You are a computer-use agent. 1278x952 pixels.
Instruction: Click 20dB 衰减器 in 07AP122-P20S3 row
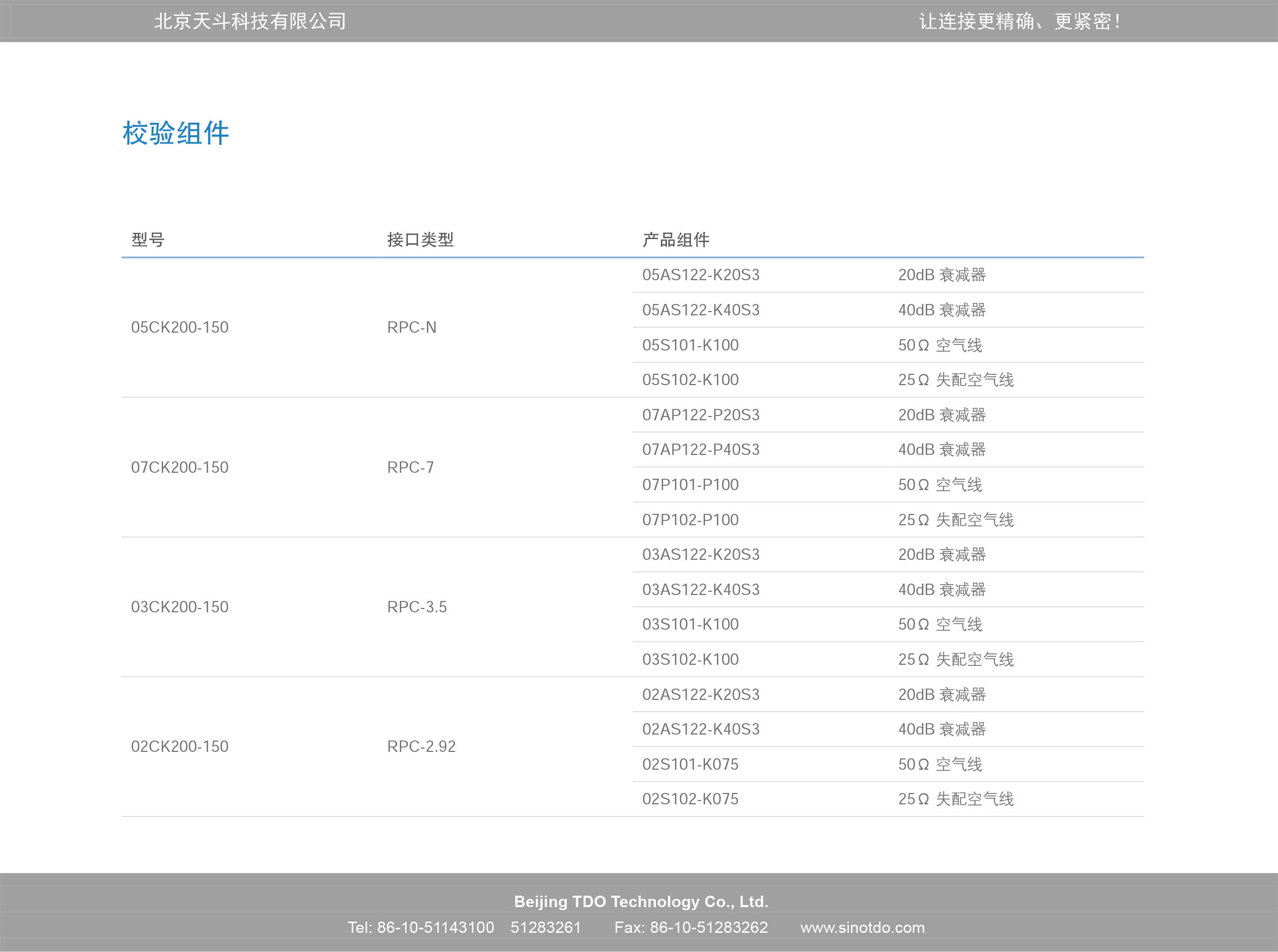point(942,415)
